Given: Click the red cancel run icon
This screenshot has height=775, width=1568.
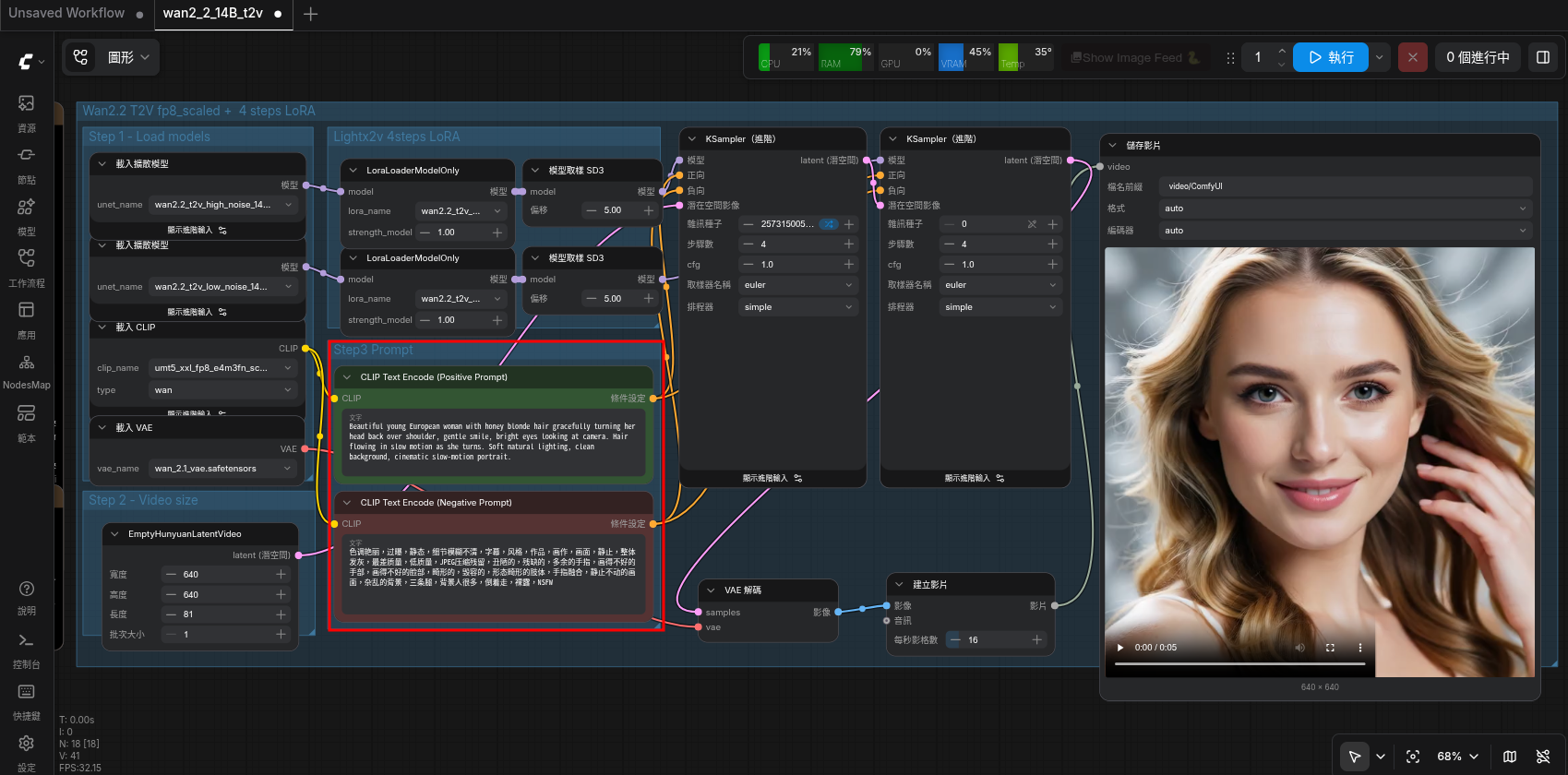Looking at the screenshot, I should pos(1412,57).
